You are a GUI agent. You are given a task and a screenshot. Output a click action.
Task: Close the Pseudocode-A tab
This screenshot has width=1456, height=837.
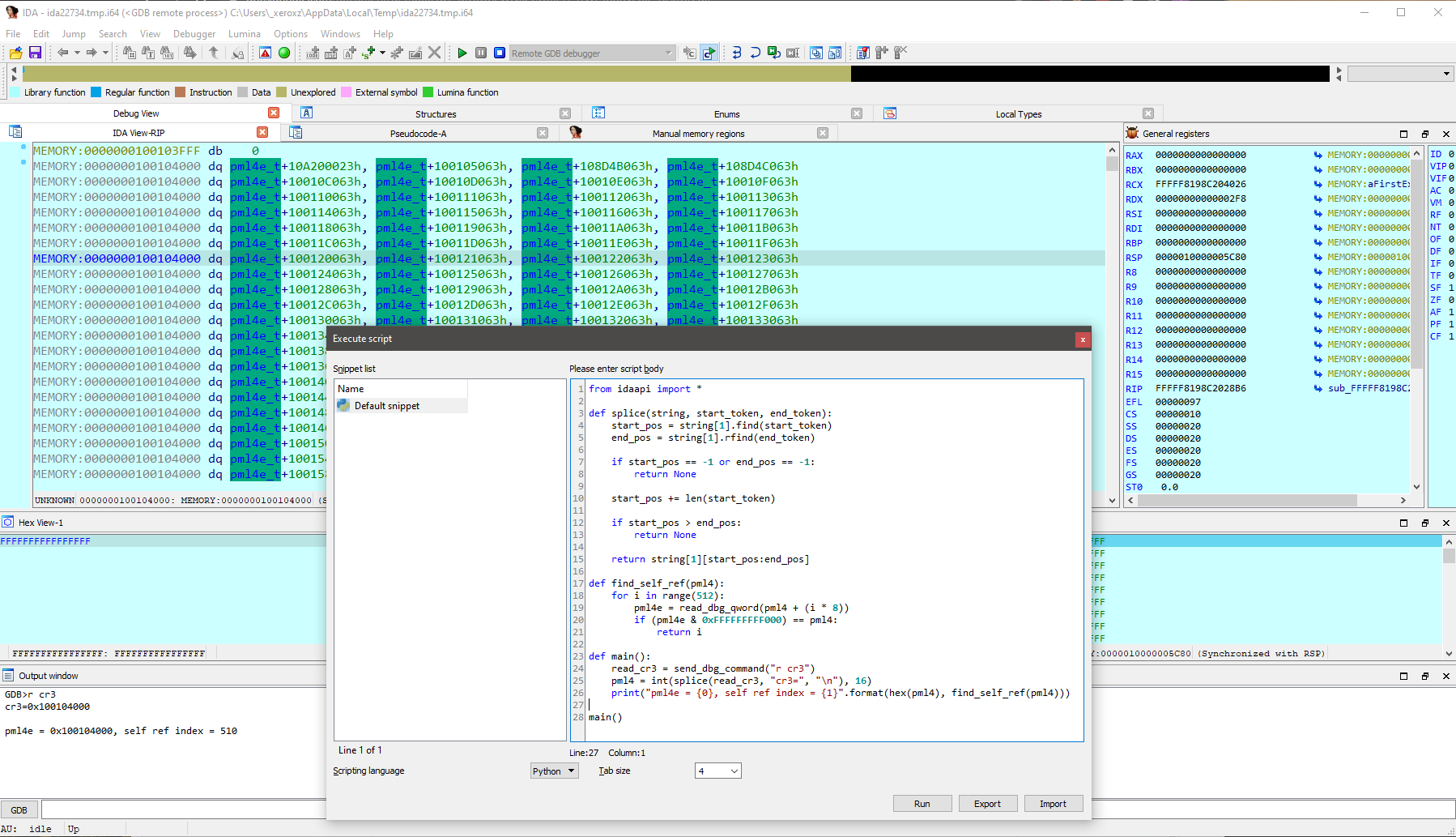tap(543, 134)
